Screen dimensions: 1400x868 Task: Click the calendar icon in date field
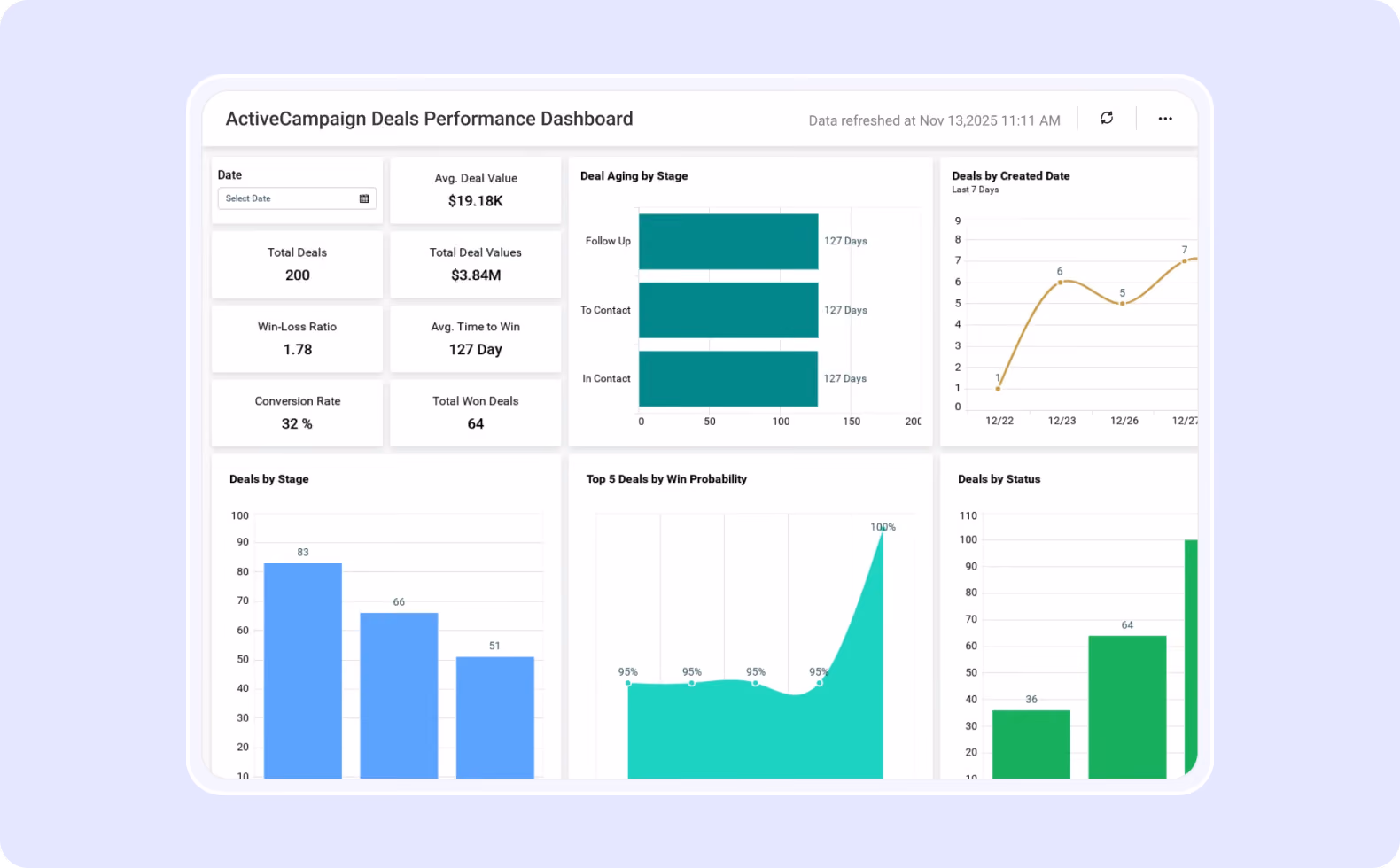coord(364,198)
